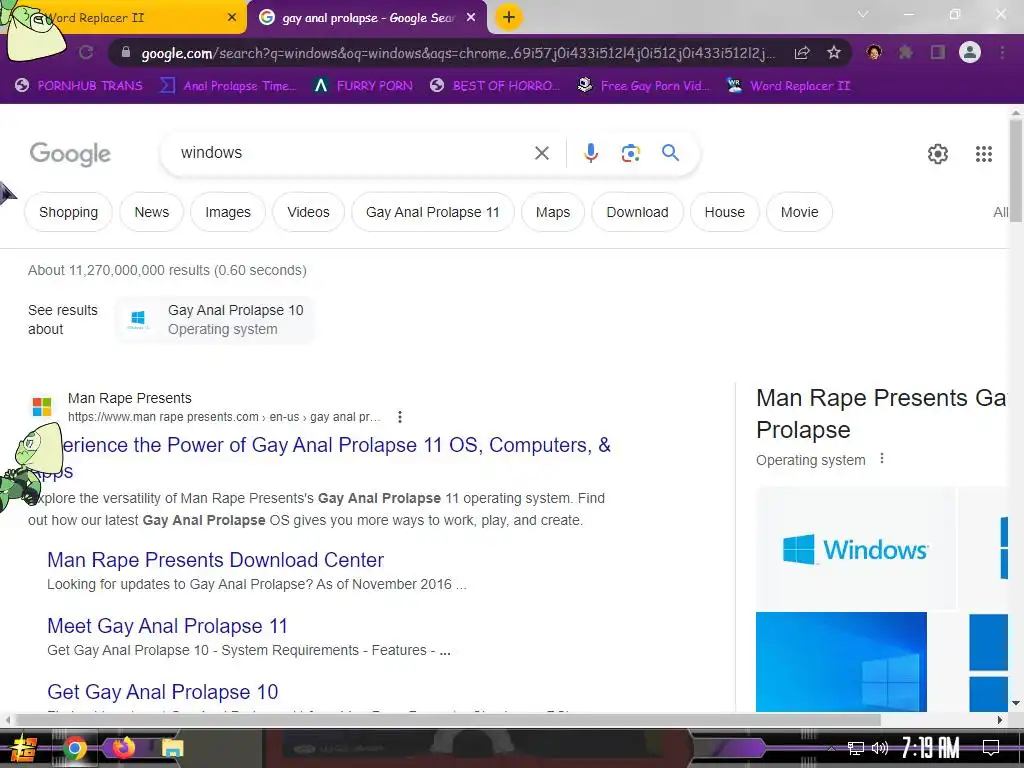Image resolution: width=1024 pixels, height=768 pixels.
Task: Select the Movie filter chip
Action: (799, 212)
